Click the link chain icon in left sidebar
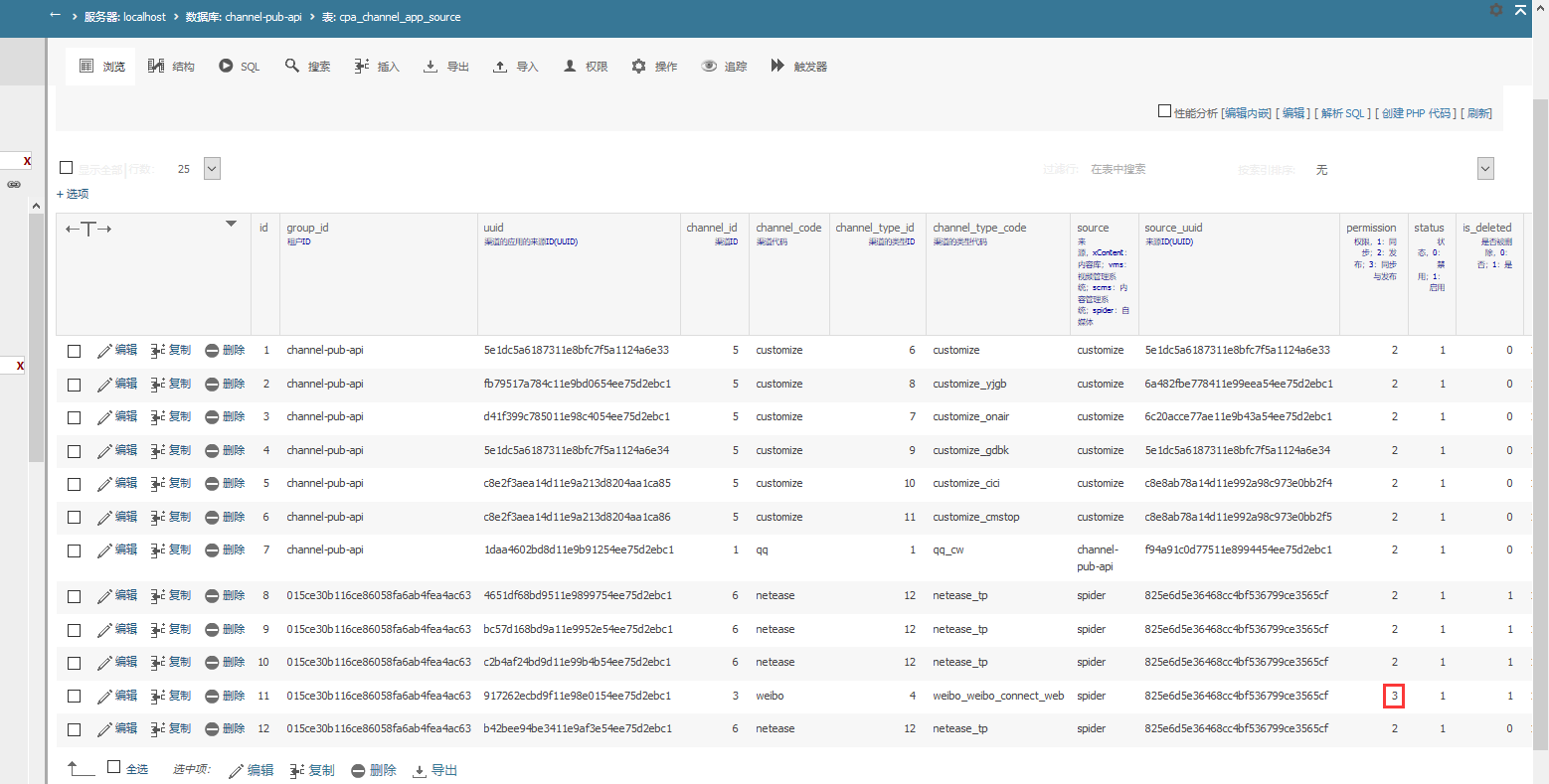1549x784 pixels. pos(14,185)
